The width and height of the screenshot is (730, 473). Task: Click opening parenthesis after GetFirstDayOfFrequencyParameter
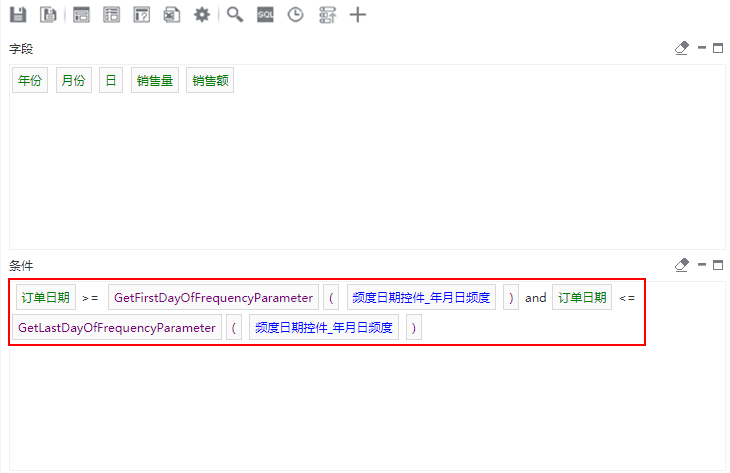coord(331,297)
